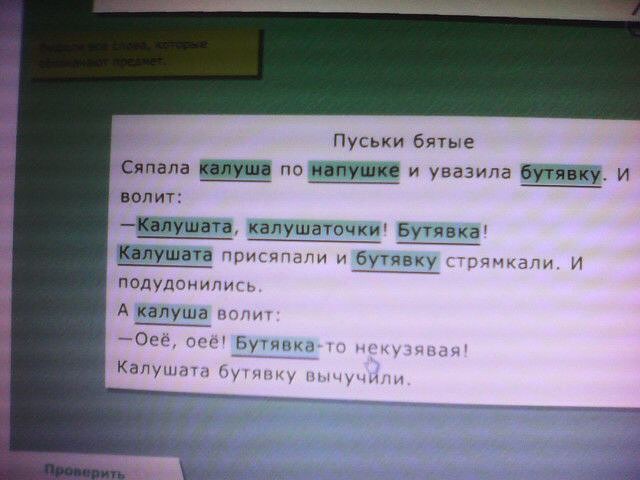Select the word подудонились
Viewport: 640px width, 480px height.
[189, 284]
